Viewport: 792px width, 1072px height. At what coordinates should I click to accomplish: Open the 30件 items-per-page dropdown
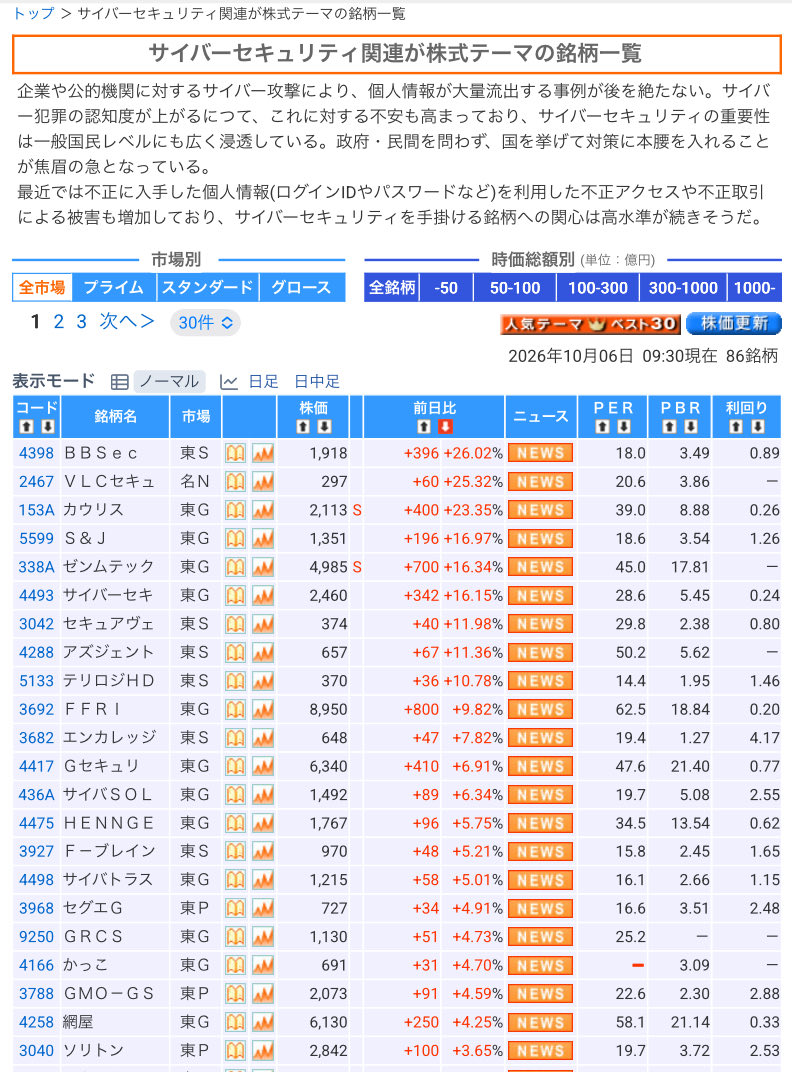[x=205, y=322]
